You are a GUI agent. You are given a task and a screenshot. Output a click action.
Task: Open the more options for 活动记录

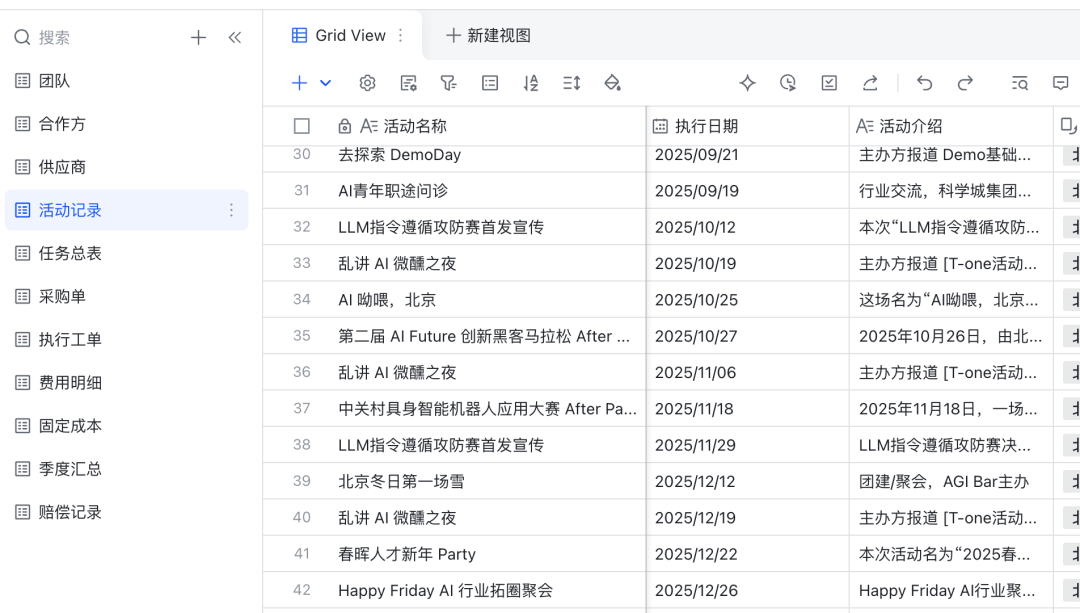[231, 210]
